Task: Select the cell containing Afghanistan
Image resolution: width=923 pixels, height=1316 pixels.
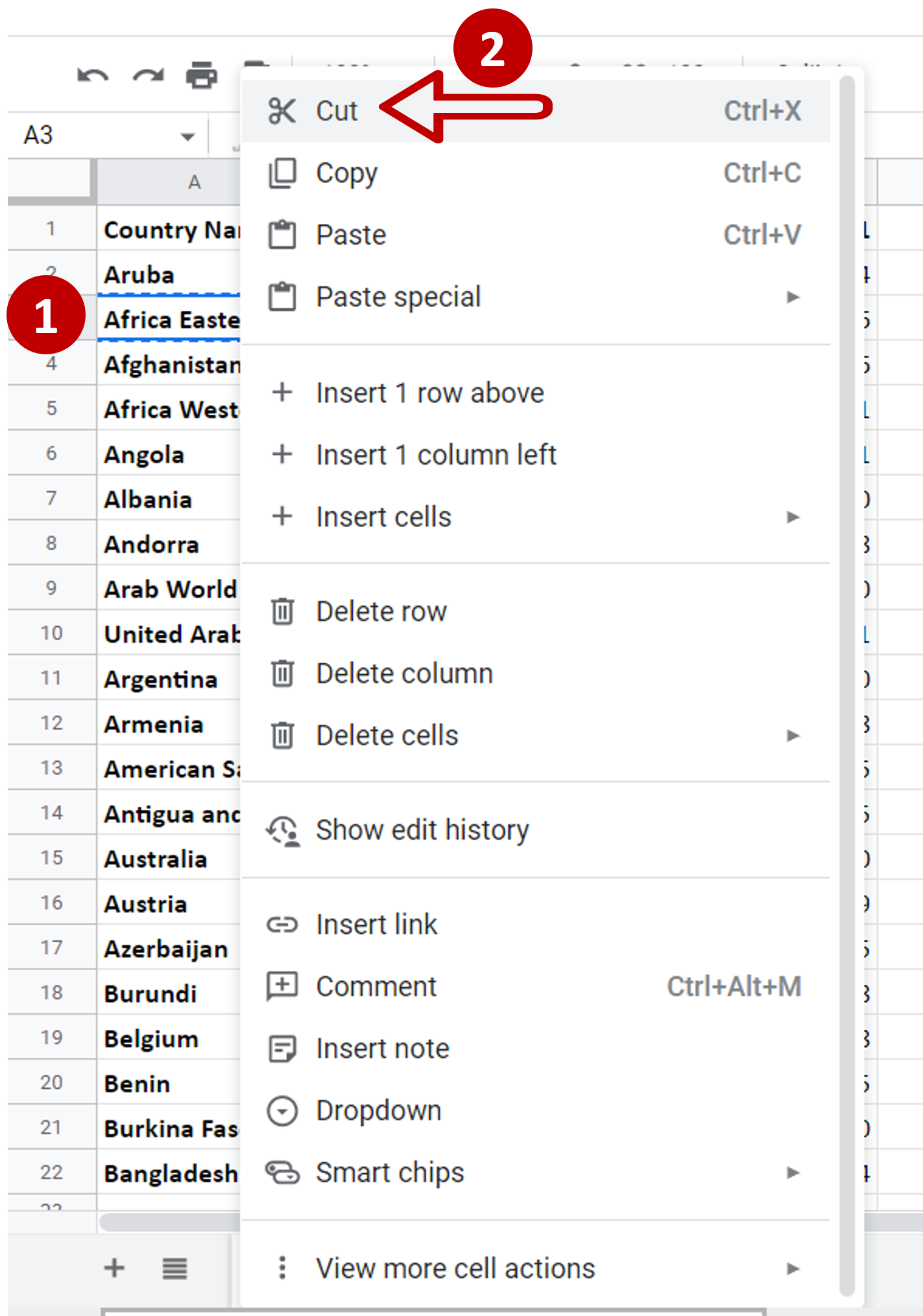Action: [x=169, y=363]
